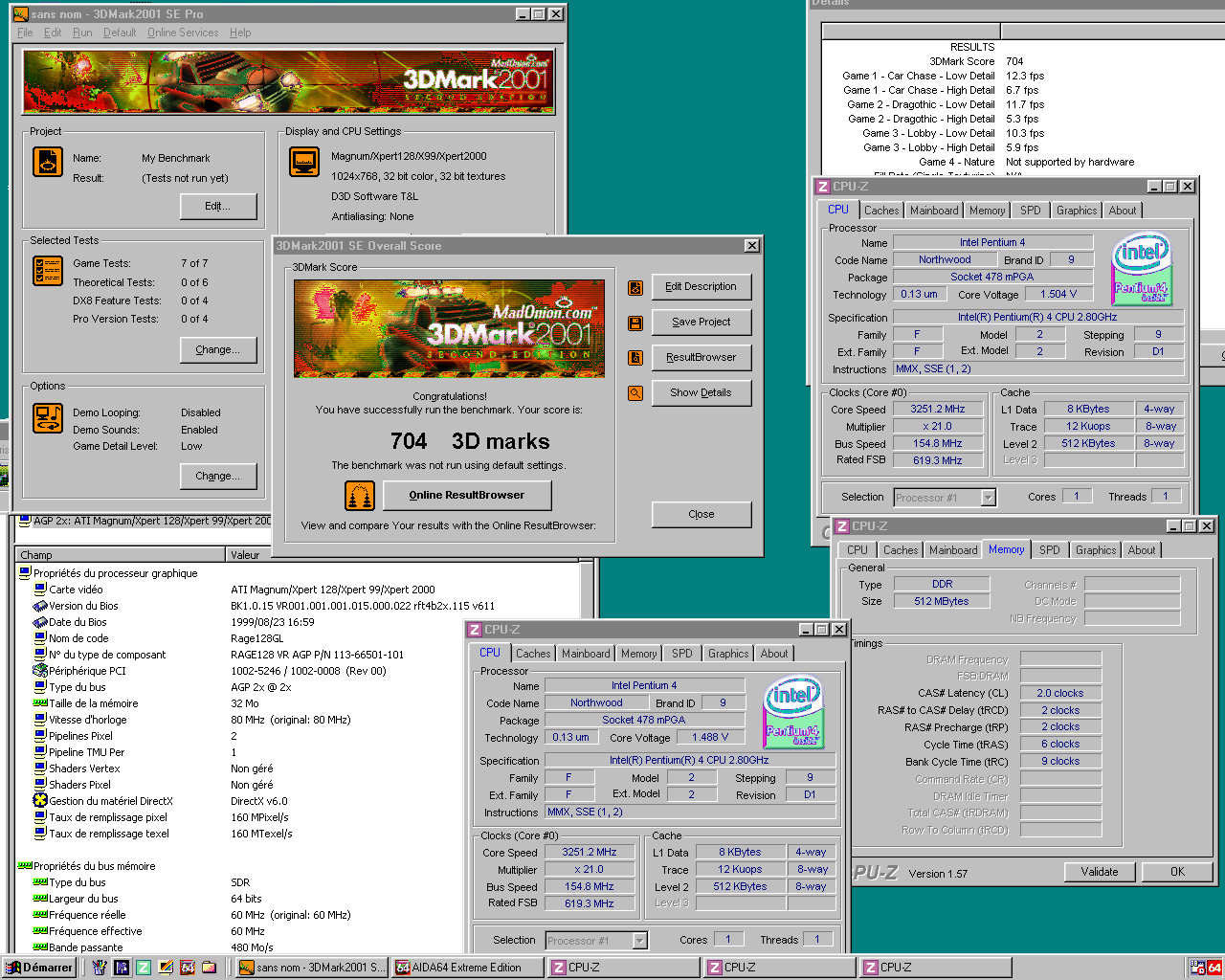
Task: Click the ResultBrowser icon in score dialog
Action: (x=635, y=358)
